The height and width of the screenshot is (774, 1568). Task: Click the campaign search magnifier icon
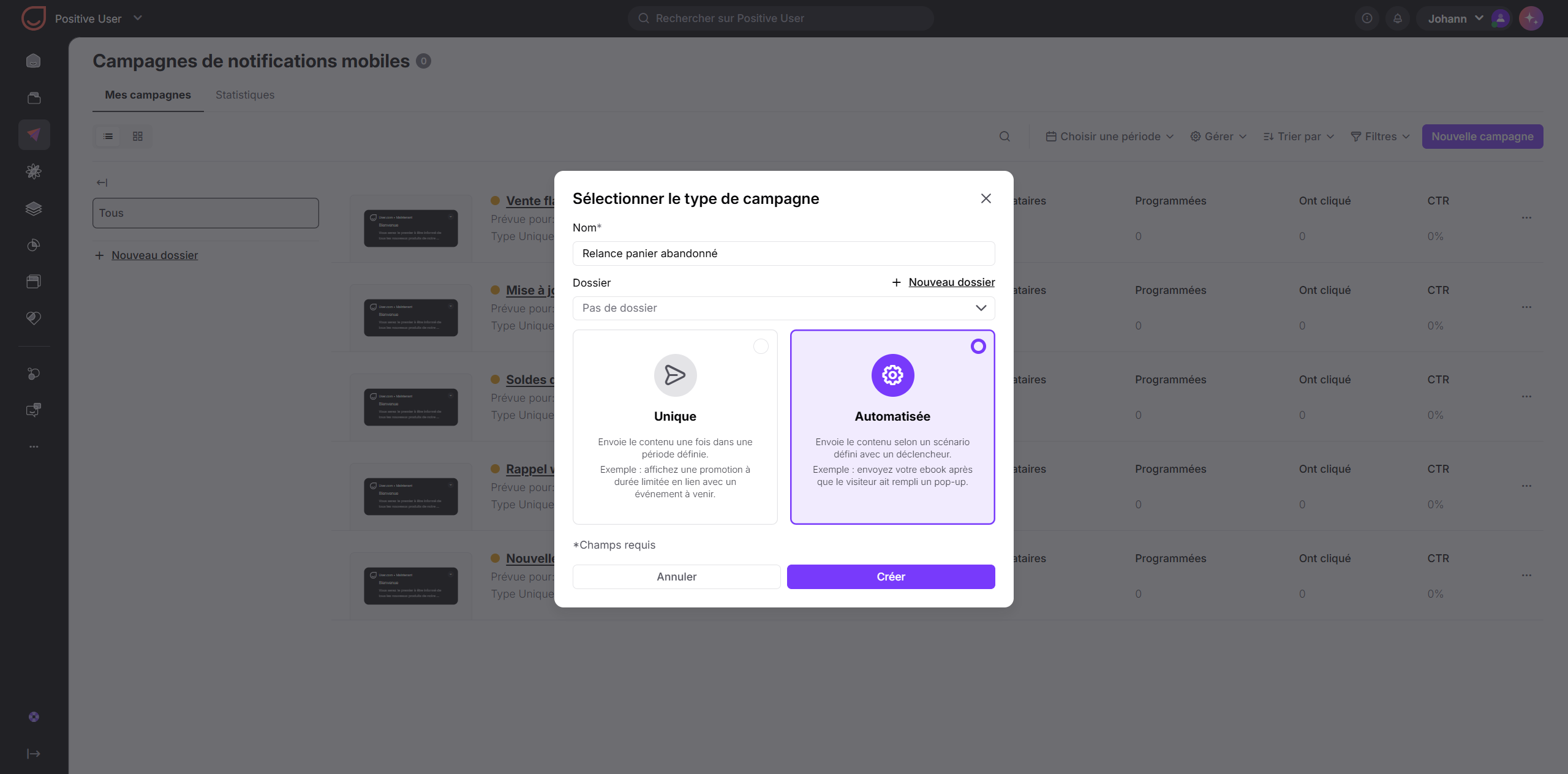click(1005, 136)
